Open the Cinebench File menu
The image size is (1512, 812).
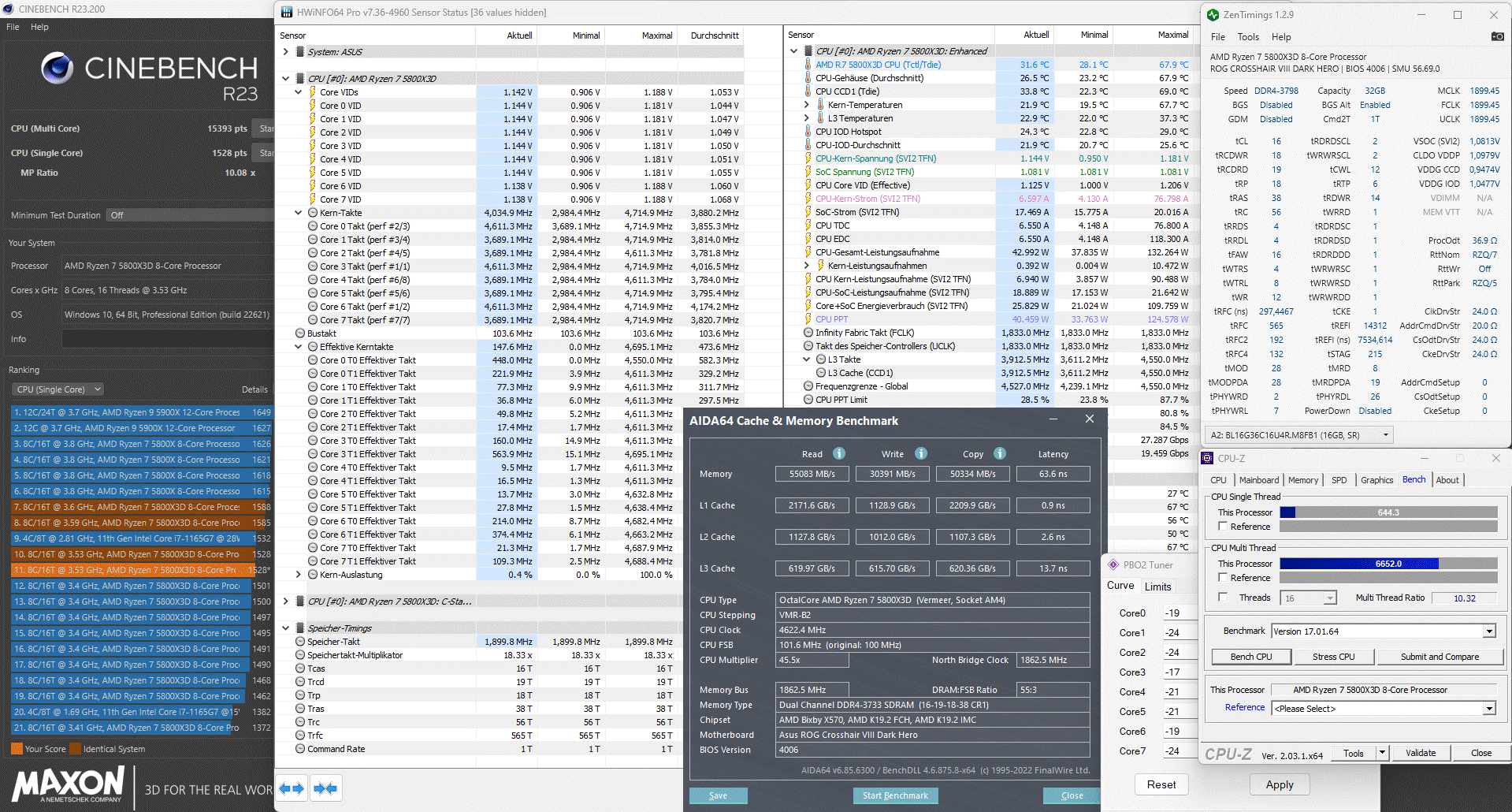[13, 27]
